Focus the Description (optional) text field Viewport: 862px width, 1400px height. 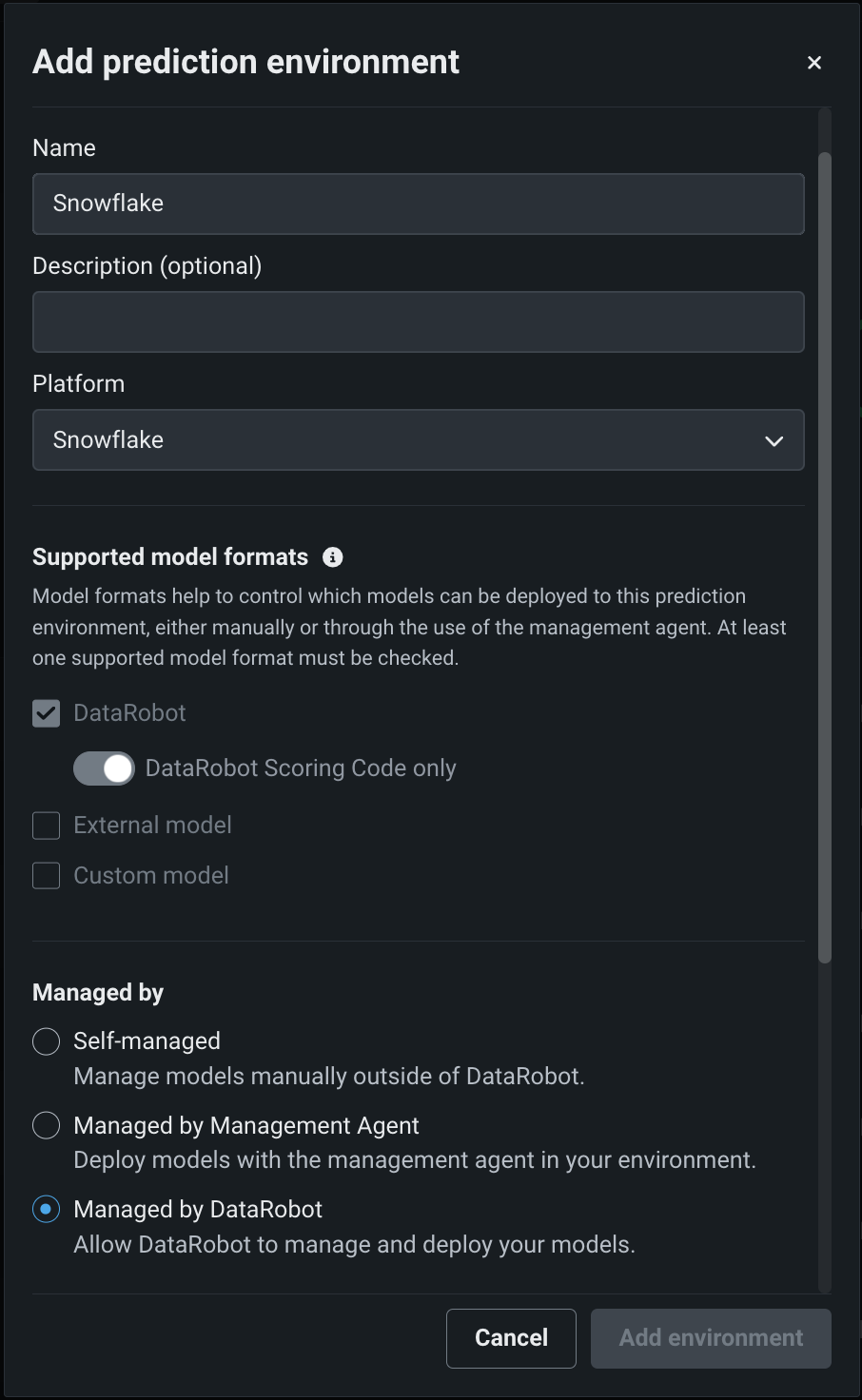pos(418,322)
